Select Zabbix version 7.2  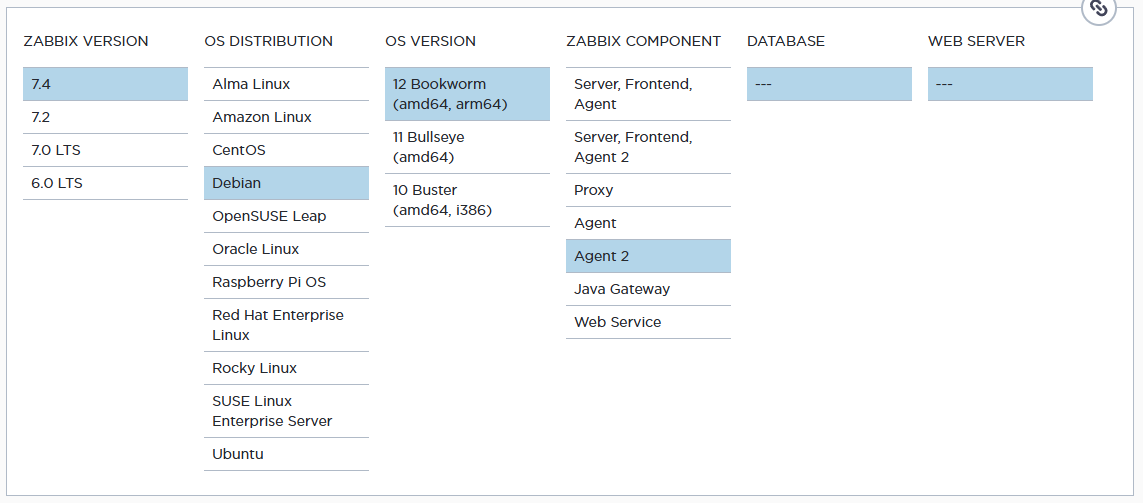pos(105,117)
